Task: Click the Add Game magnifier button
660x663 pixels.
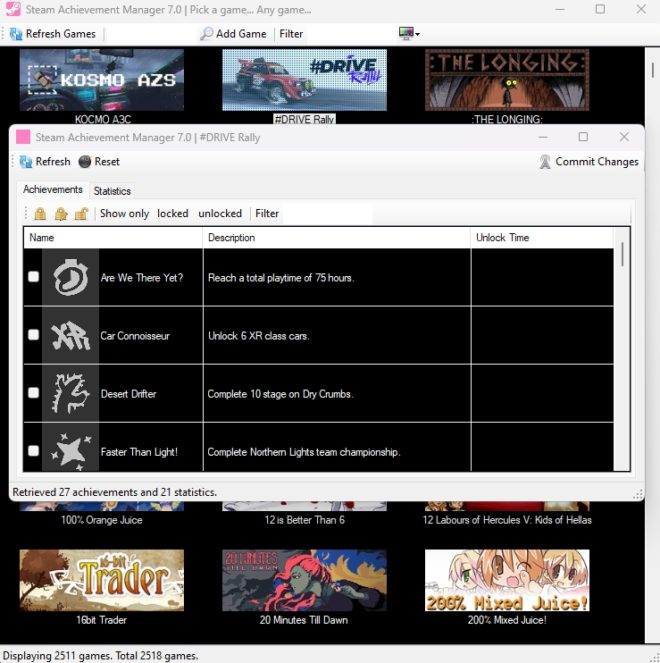Action: pyautogui.click(x=233, y=34)
